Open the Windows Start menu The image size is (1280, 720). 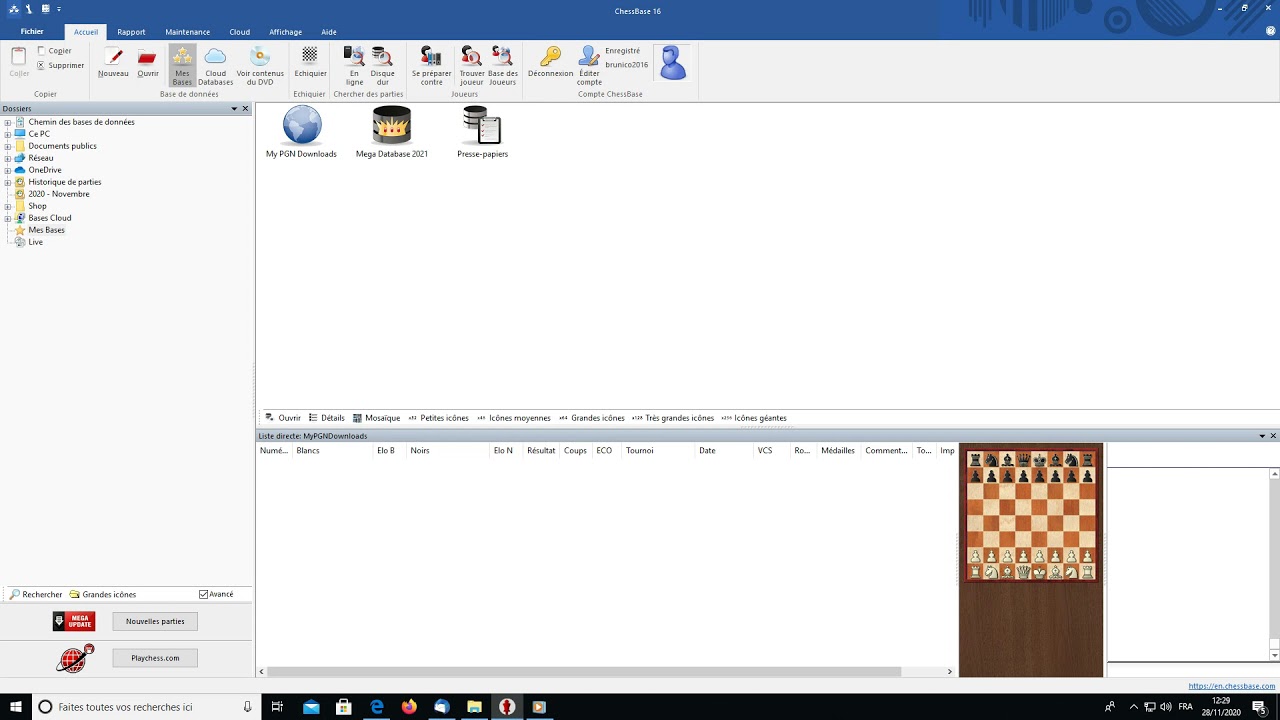[16, 707]
